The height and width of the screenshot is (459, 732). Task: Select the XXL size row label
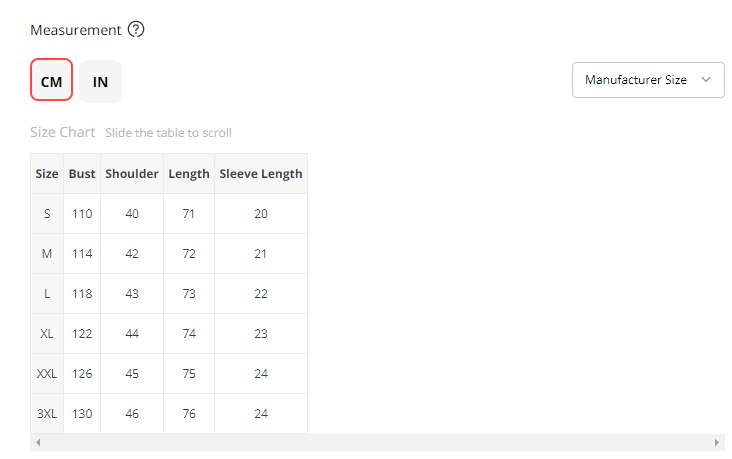point(47,374)
